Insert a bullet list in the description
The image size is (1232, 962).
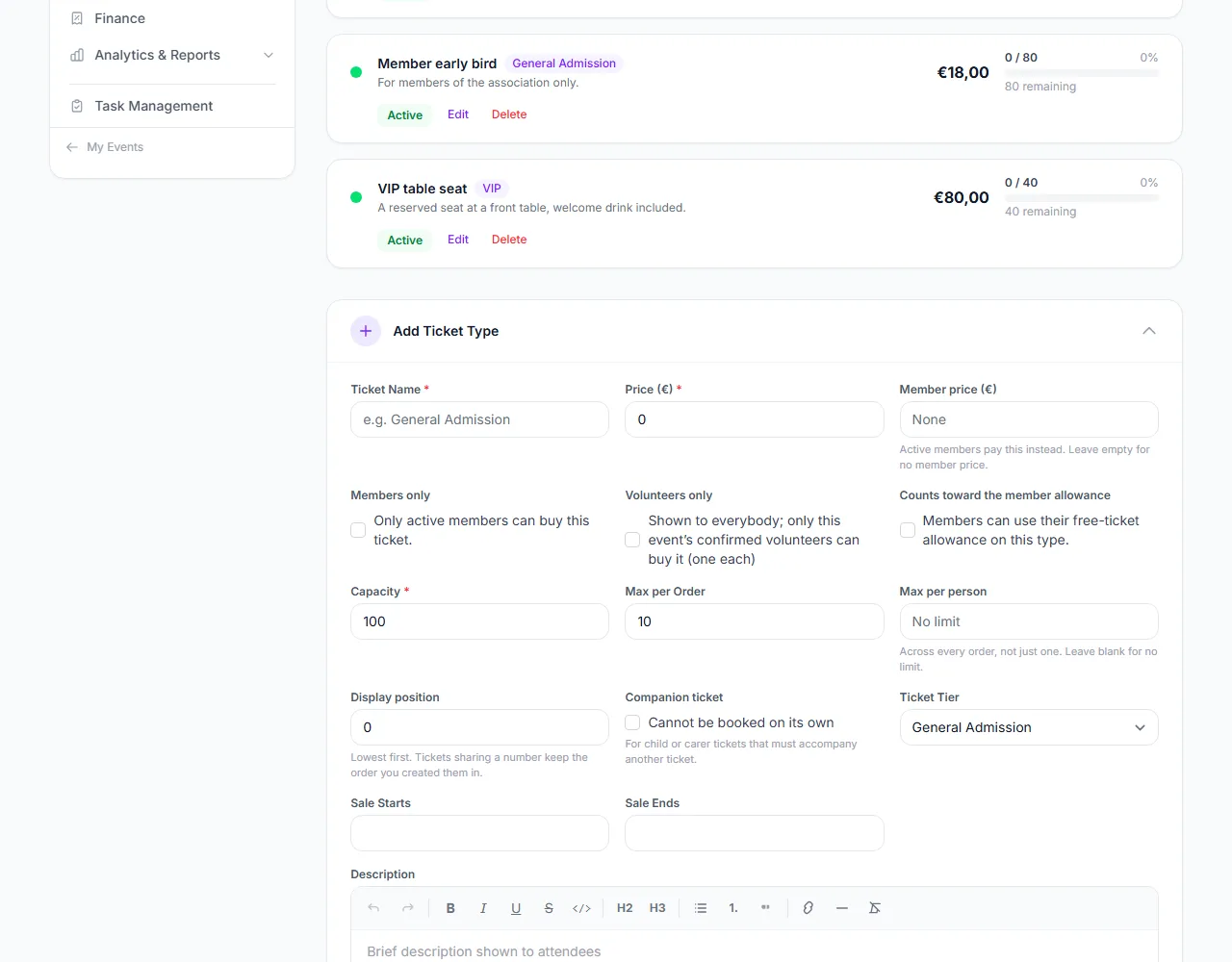701,908
